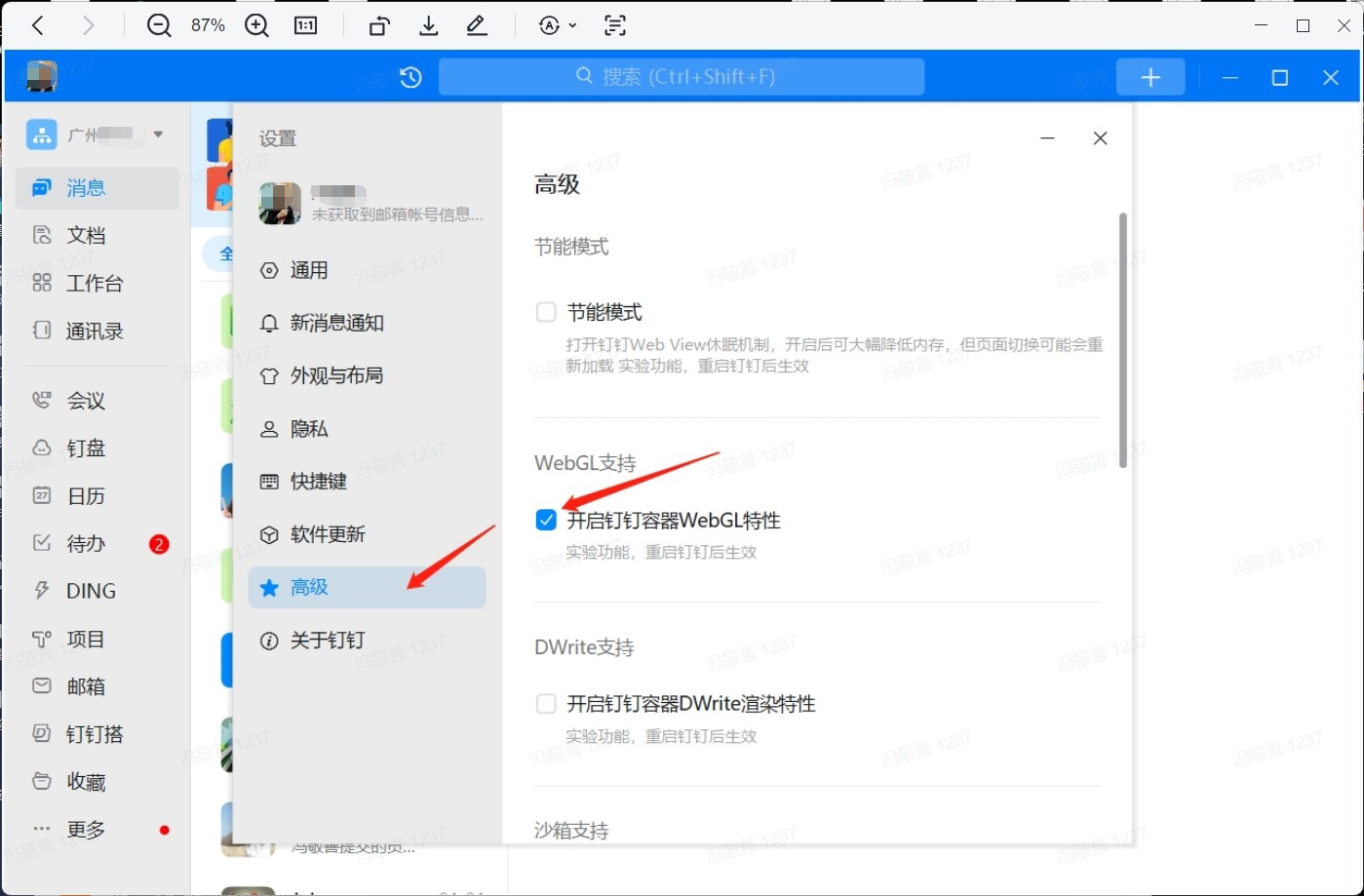Image resolution: width=1364 pixels, height=896 pixels.
Task: Minimize the settings dialog
Action: coord(1047,138)
